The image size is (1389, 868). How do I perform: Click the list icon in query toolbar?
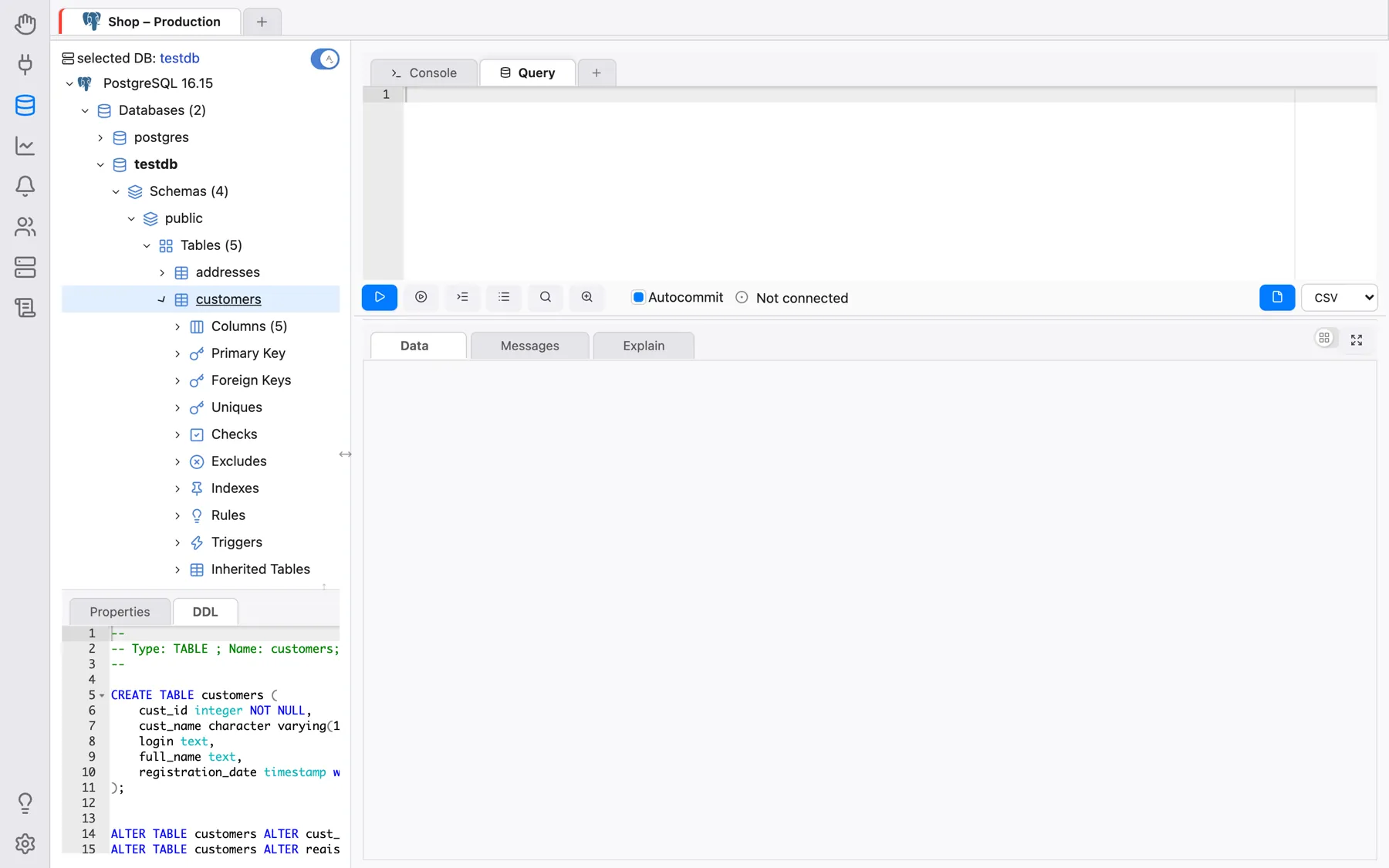(x=504, y=297)
